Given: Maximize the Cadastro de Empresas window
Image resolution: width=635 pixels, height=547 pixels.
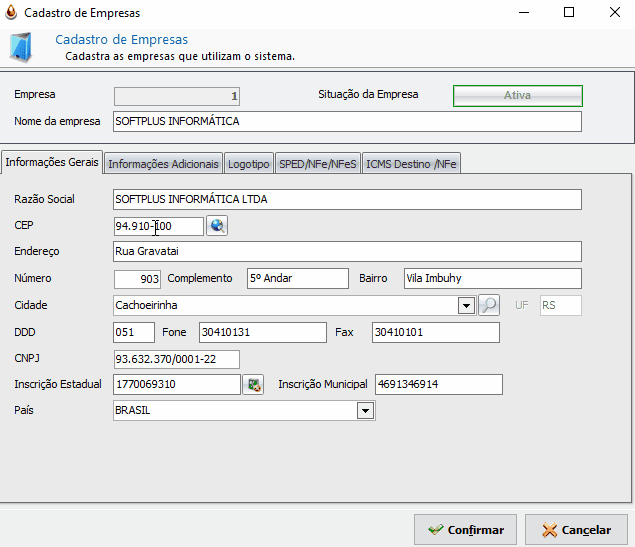Looking at the screenshot, I should tap(569, 13).
